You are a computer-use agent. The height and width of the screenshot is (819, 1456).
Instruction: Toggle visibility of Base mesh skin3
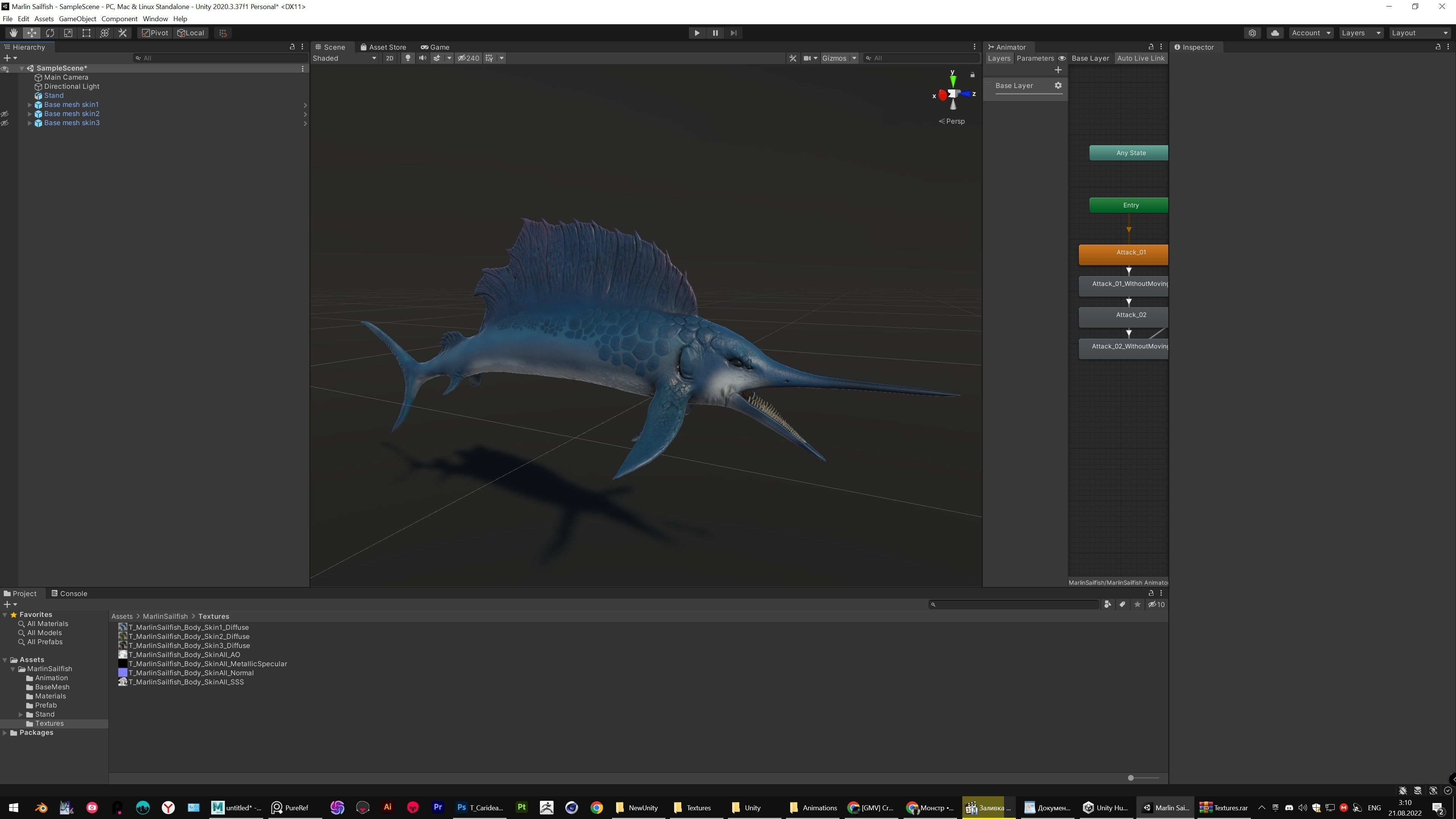point(5,123)
